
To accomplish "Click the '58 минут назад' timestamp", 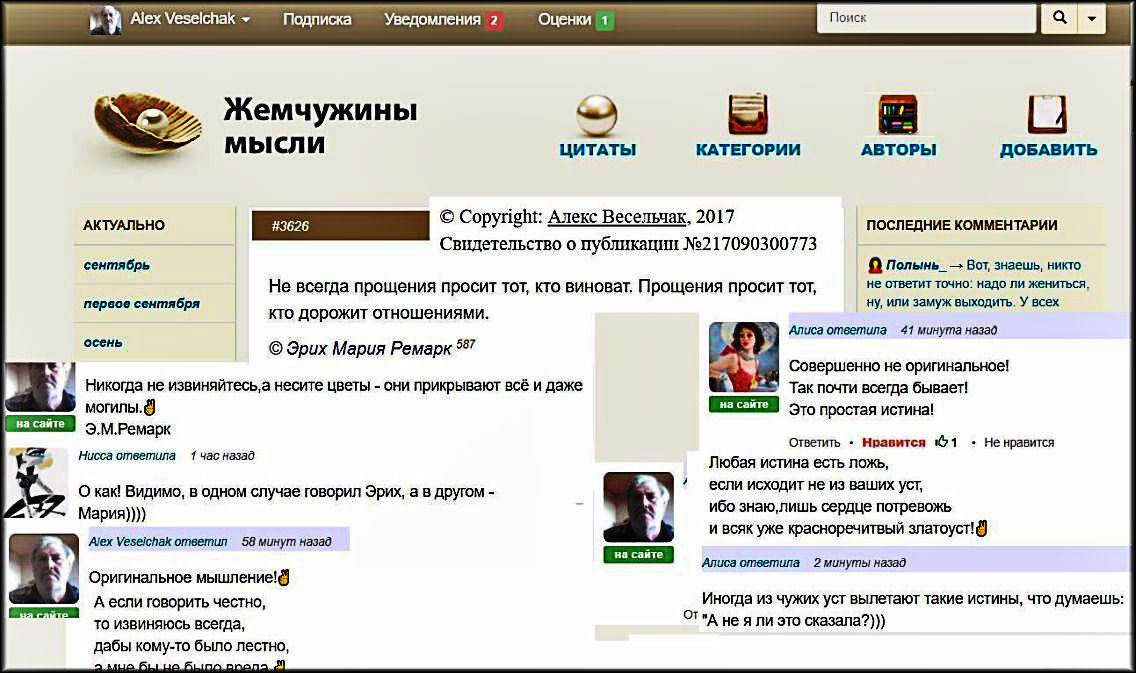I will click(x=286, y=541).
